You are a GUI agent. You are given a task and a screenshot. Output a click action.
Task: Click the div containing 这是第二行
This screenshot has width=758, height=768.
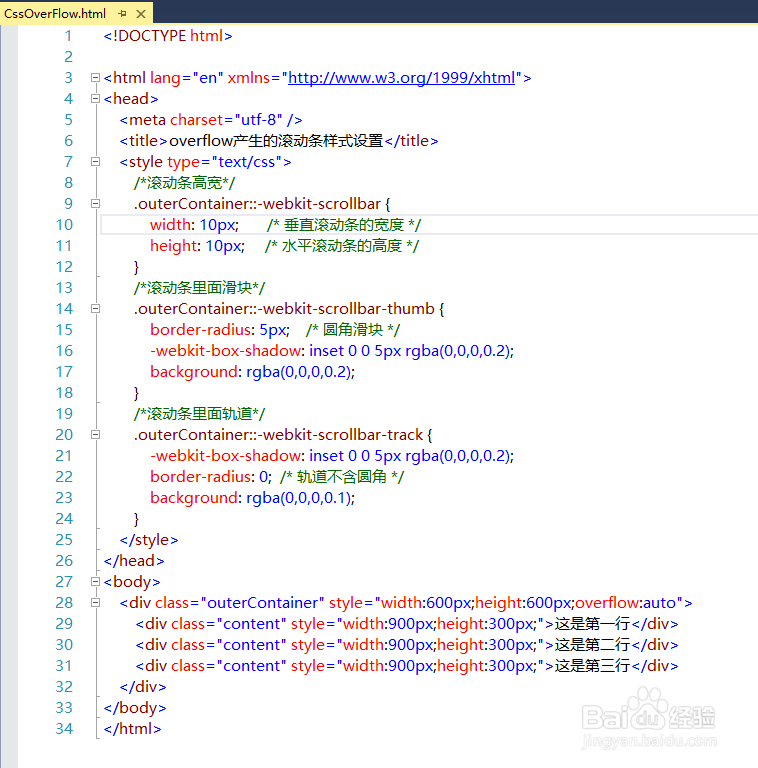pos(407,645)
